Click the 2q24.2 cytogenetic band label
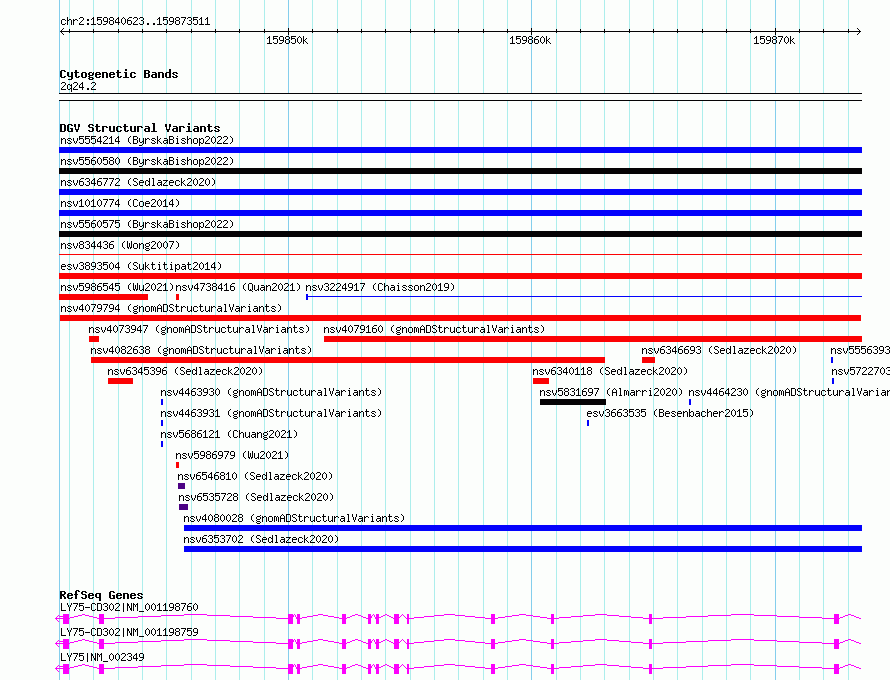Screen dimensions: 890x680 click(78, 86)
